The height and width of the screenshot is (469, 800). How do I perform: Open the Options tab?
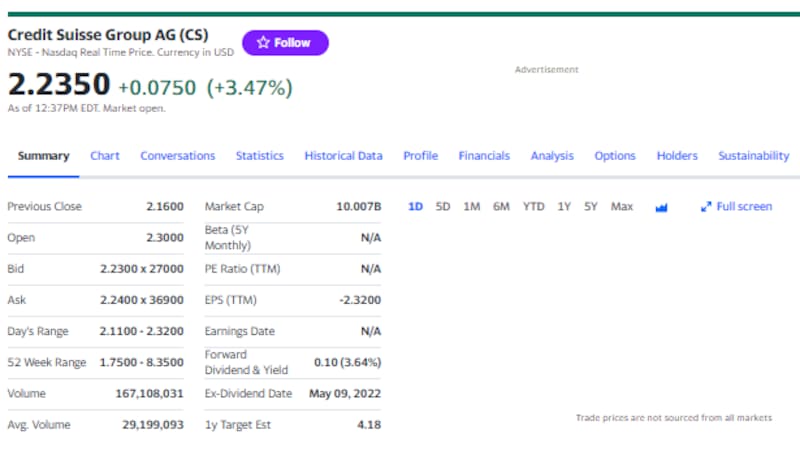click(x=615, y=156)
